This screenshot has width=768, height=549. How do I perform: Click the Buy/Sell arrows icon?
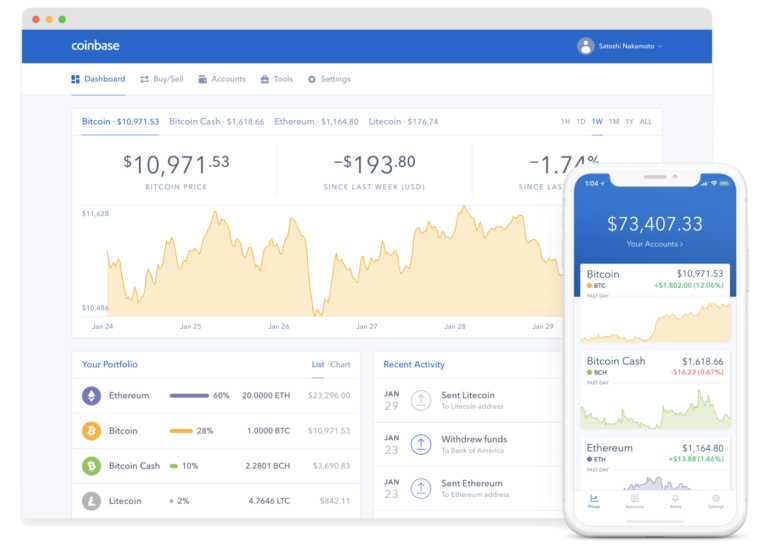pos(144,79)
